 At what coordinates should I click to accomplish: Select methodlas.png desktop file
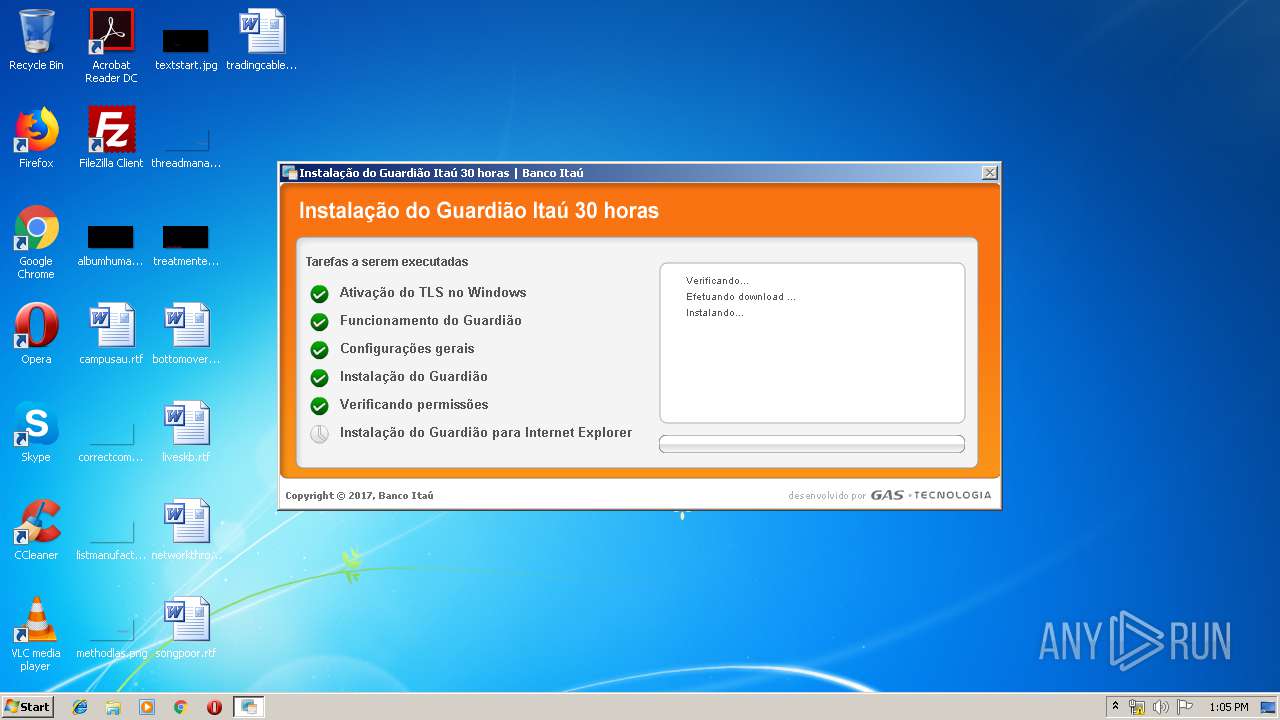click(x=111, y=640)
